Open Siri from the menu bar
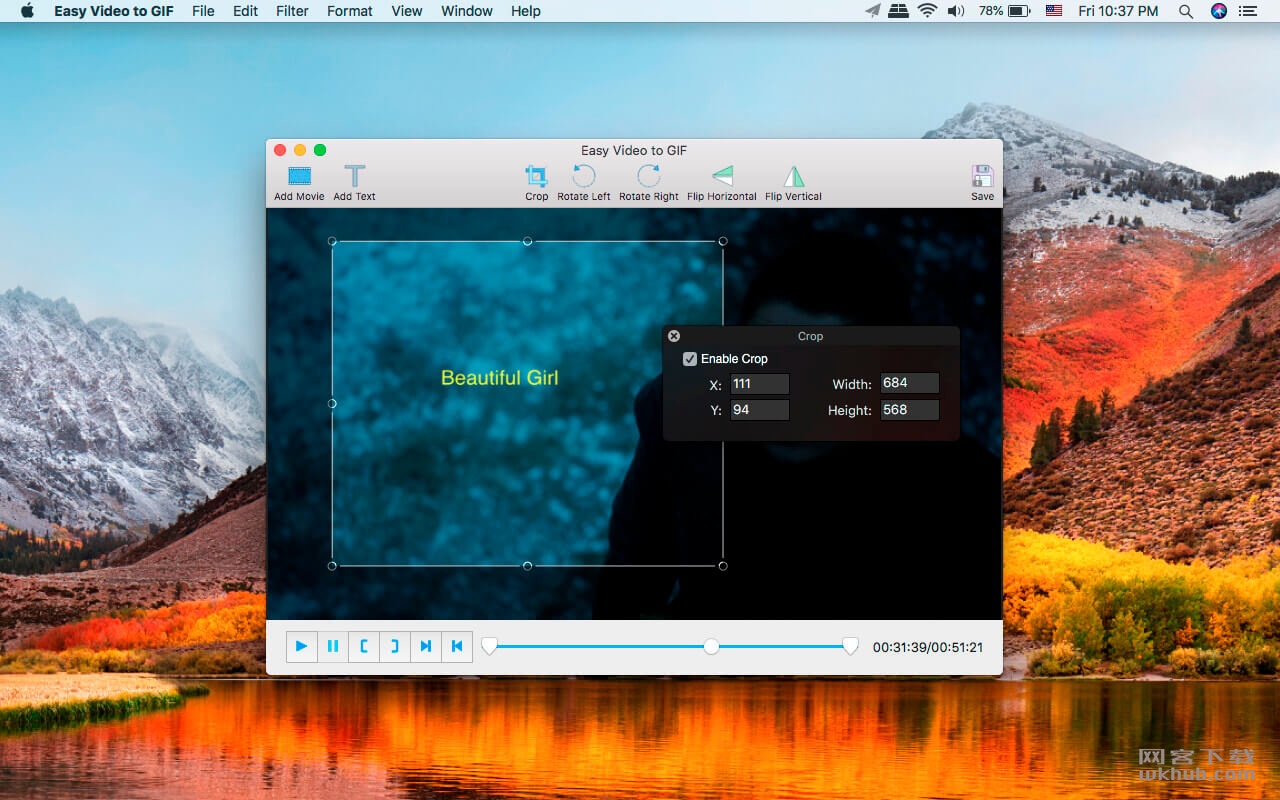 1218,11
